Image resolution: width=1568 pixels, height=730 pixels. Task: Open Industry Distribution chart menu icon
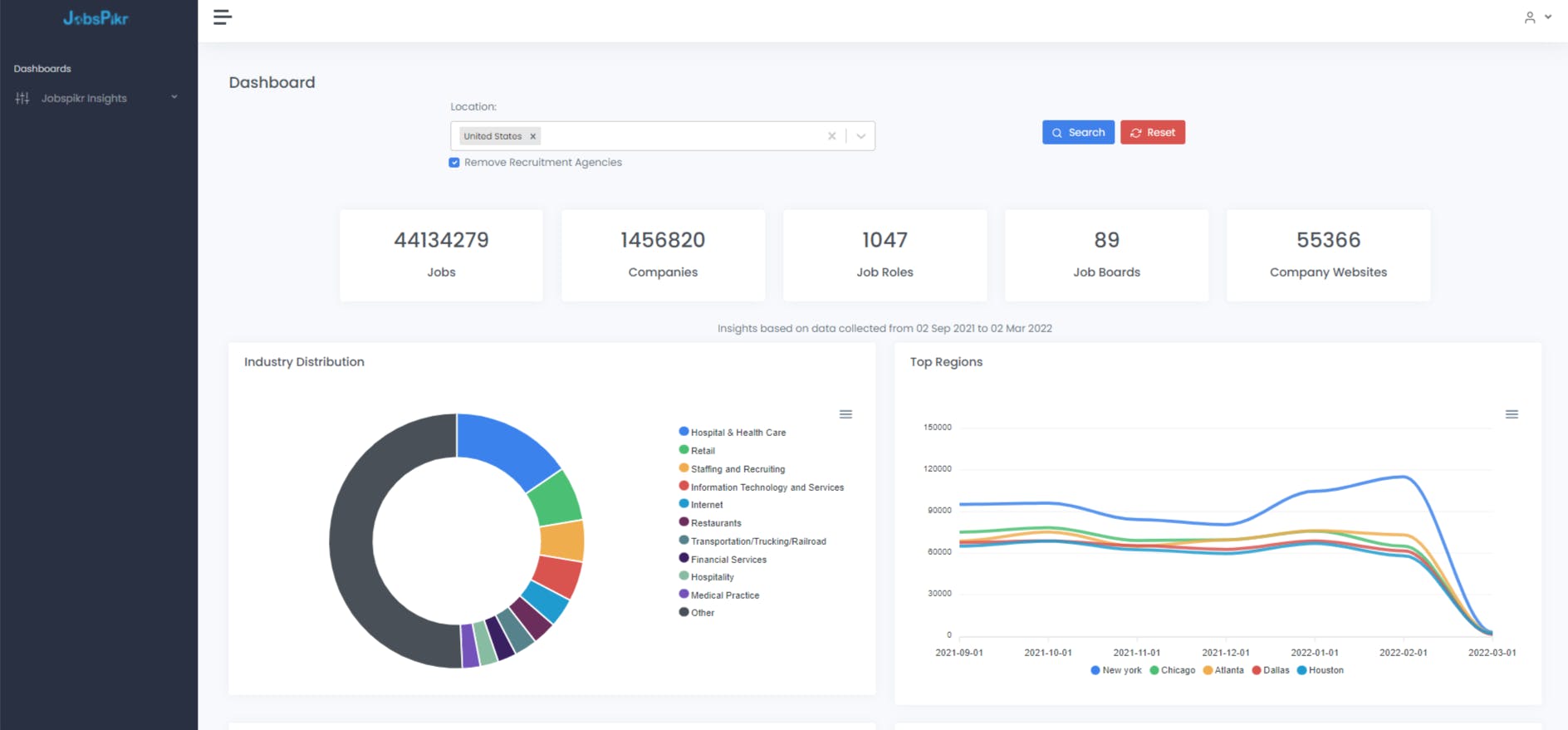click(845, 414)
